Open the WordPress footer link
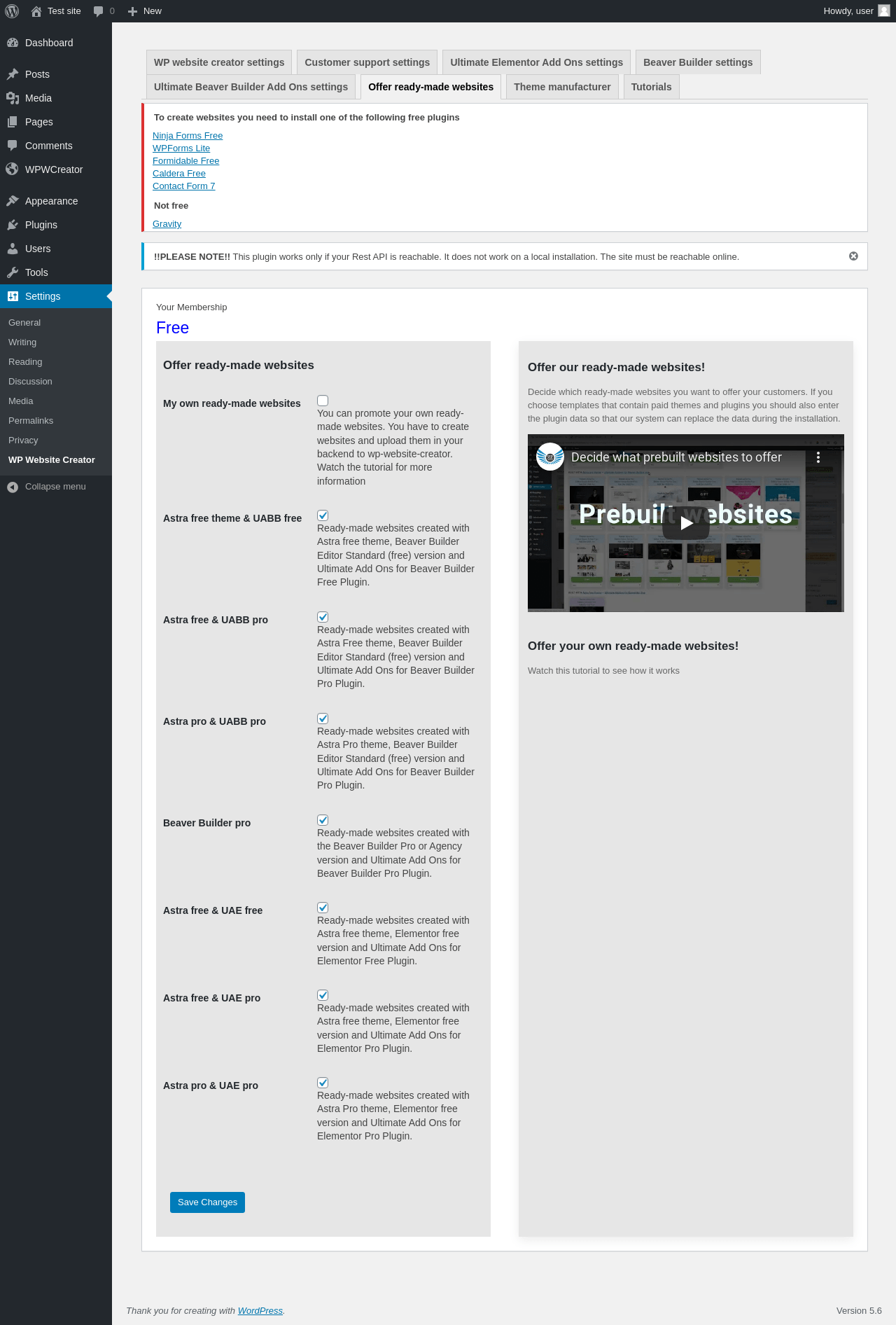This screenshot has height=1325, width=896. click(260, 1311)
